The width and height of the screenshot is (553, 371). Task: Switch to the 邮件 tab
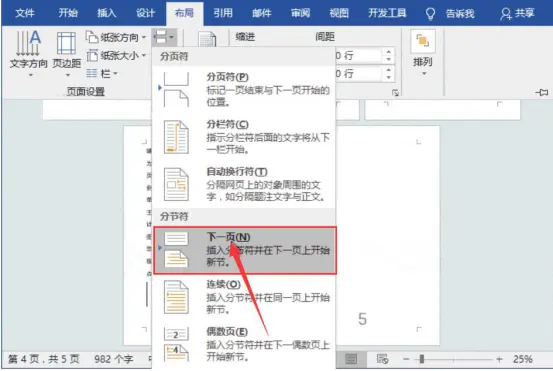(x=262, y=13)
